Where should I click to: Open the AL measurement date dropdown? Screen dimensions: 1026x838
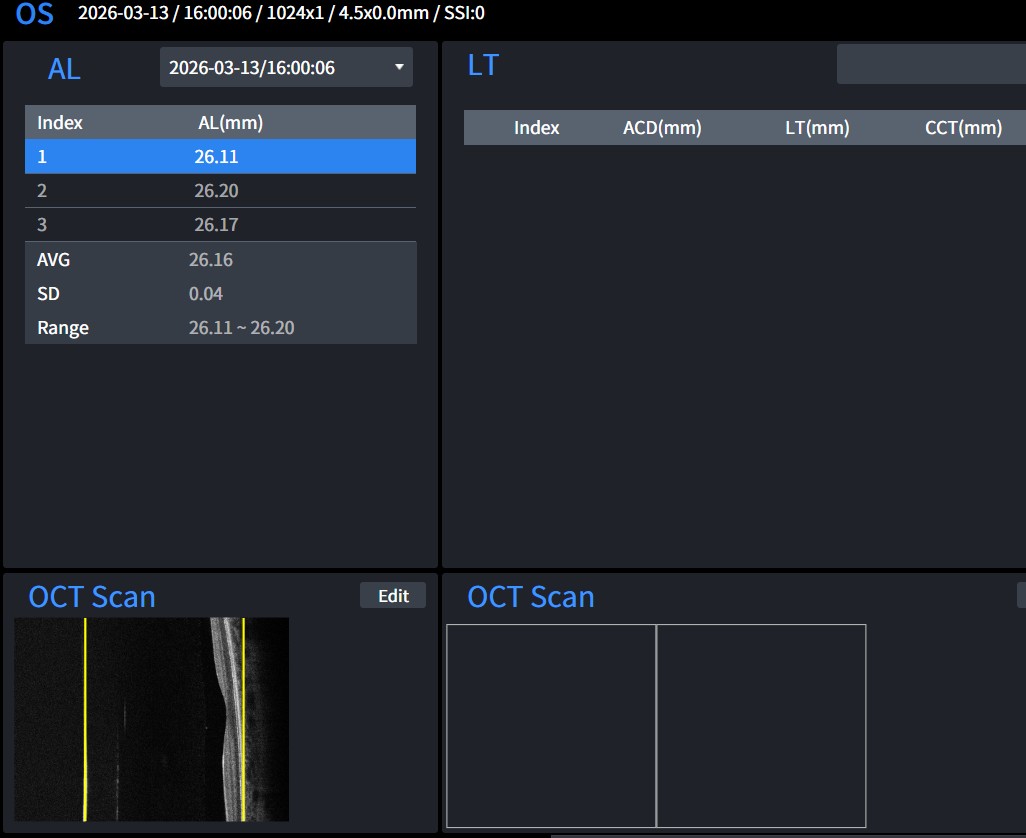coord(286,68)
